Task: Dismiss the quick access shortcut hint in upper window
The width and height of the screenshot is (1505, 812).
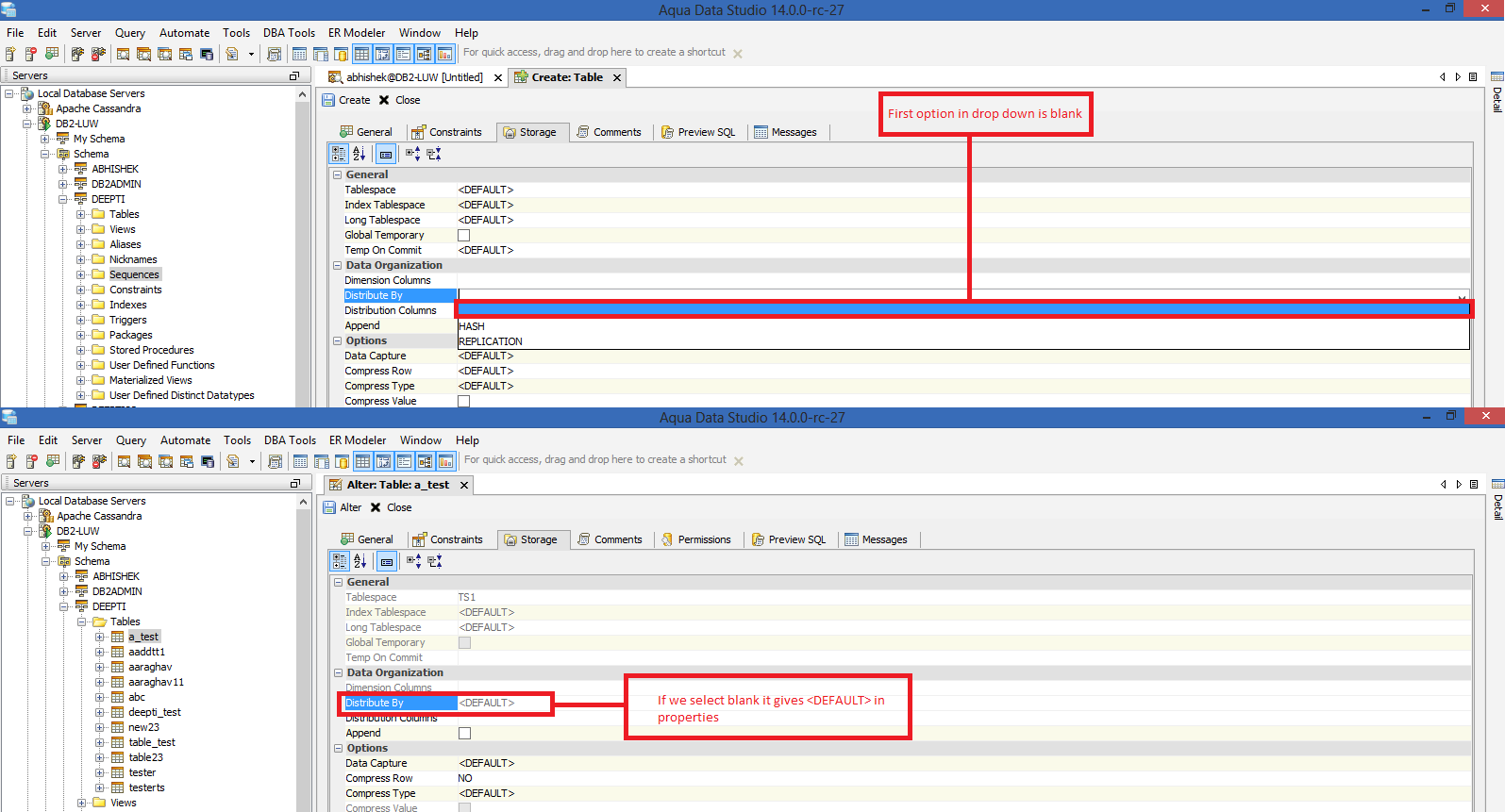Action: coord(738,54)
